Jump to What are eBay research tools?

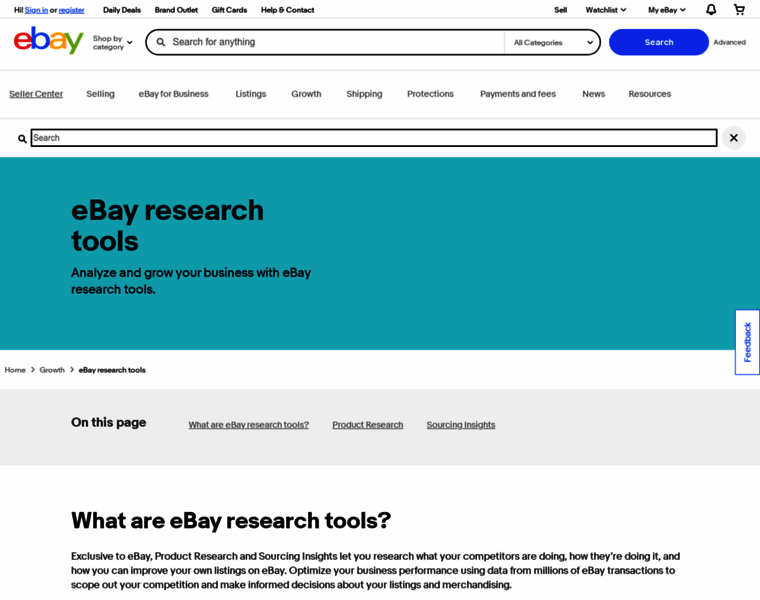(x=249, y=425)
